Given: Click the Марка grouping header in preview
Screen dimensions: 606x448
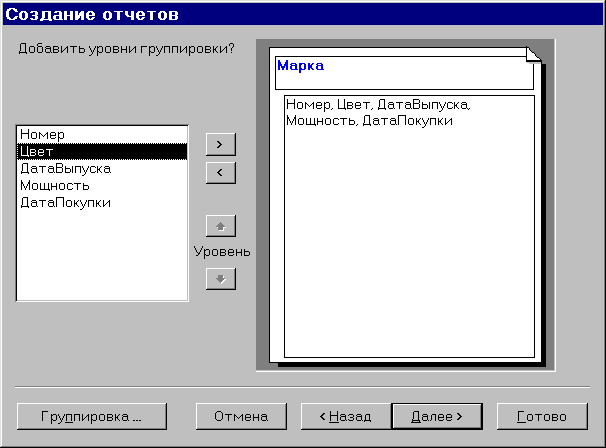Looking at the screenshot, I should click(404, 73).
